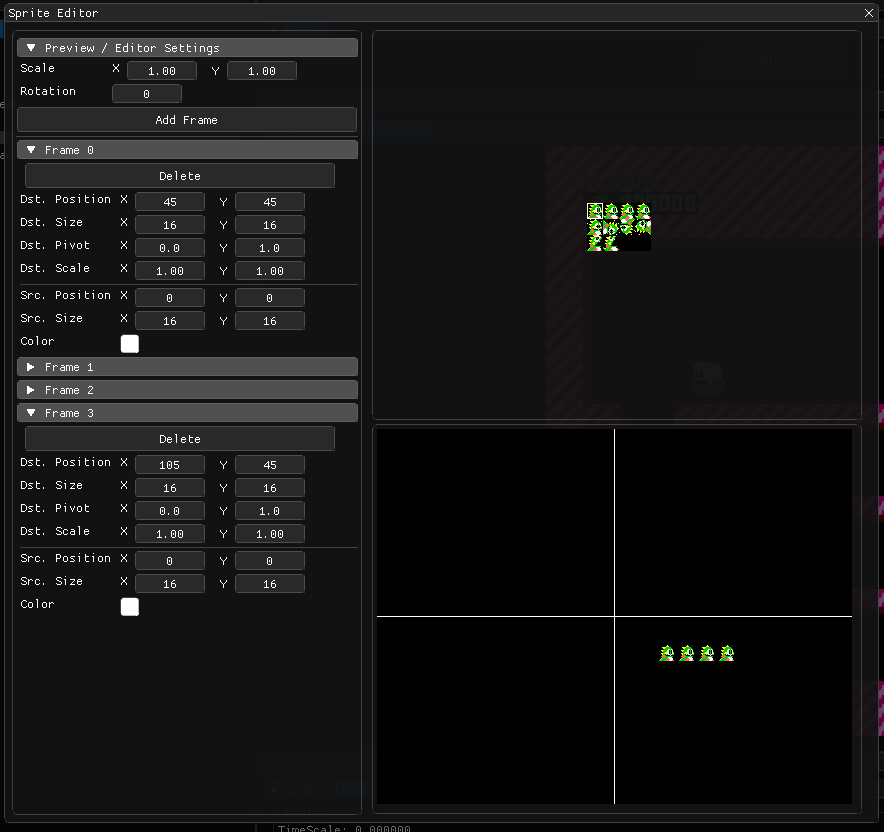Edit Frame 3 Src. Size Y field

click(269, 584)
